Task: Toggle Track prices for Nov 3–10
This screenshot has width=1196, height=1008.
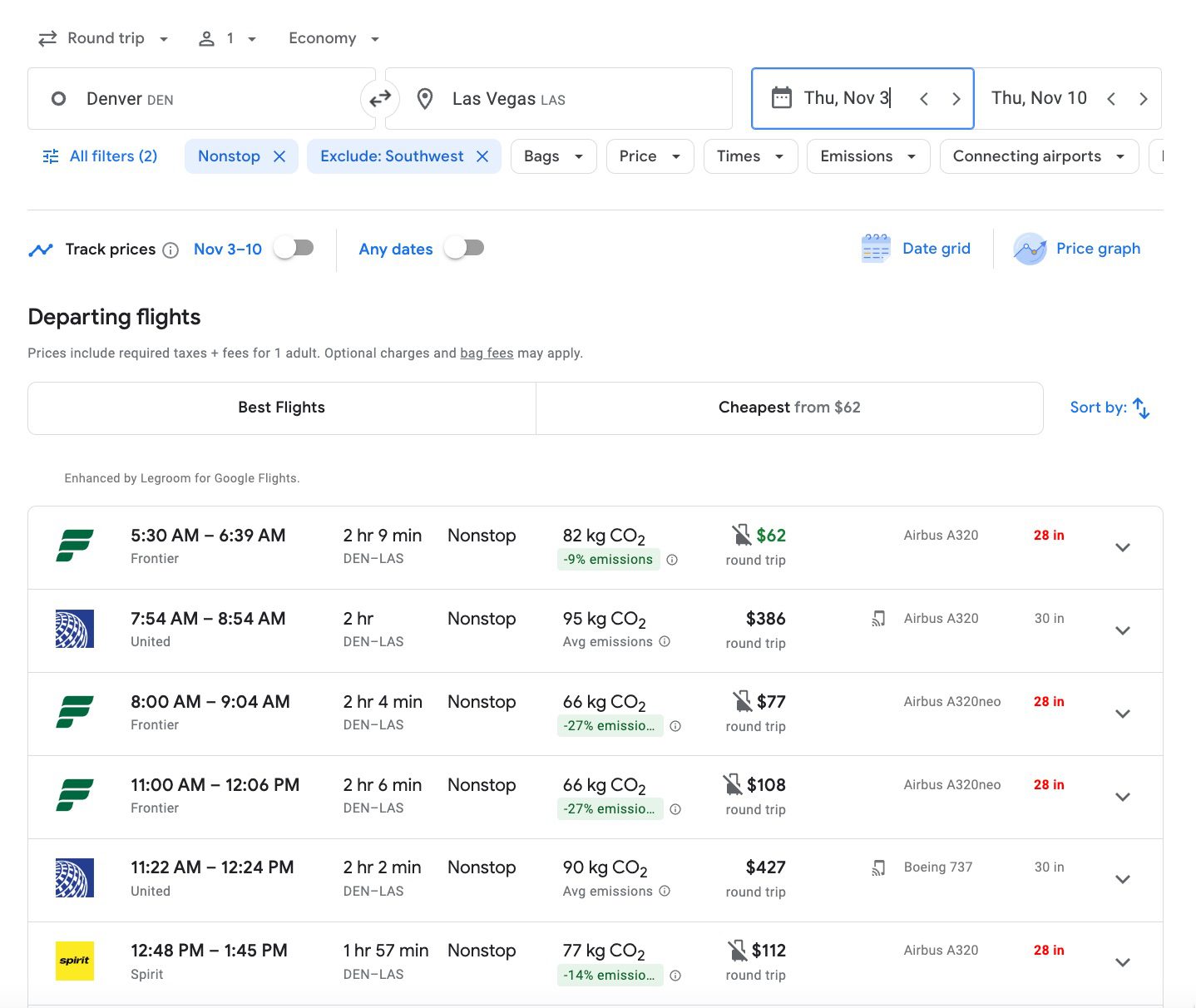Action: [x=294, y=248]
